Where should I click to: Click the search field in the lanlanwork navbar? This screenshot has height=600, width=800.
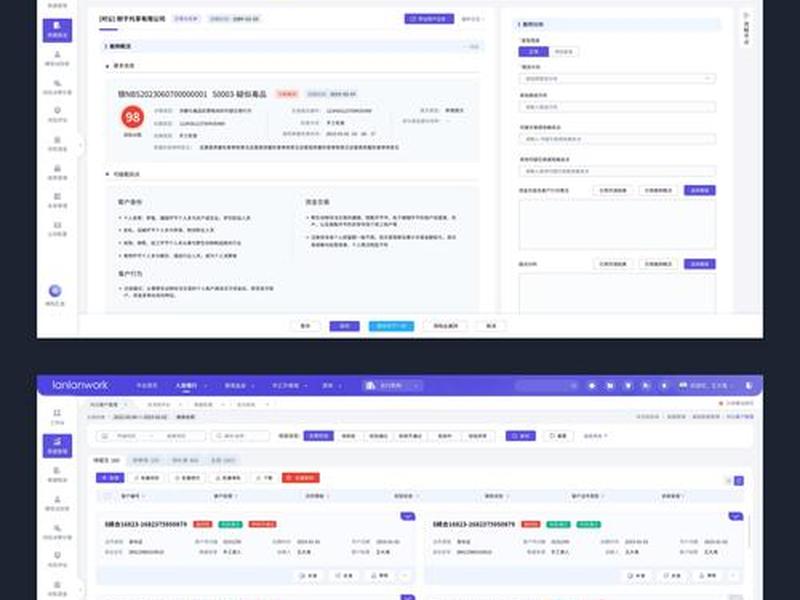pos(547,386)
